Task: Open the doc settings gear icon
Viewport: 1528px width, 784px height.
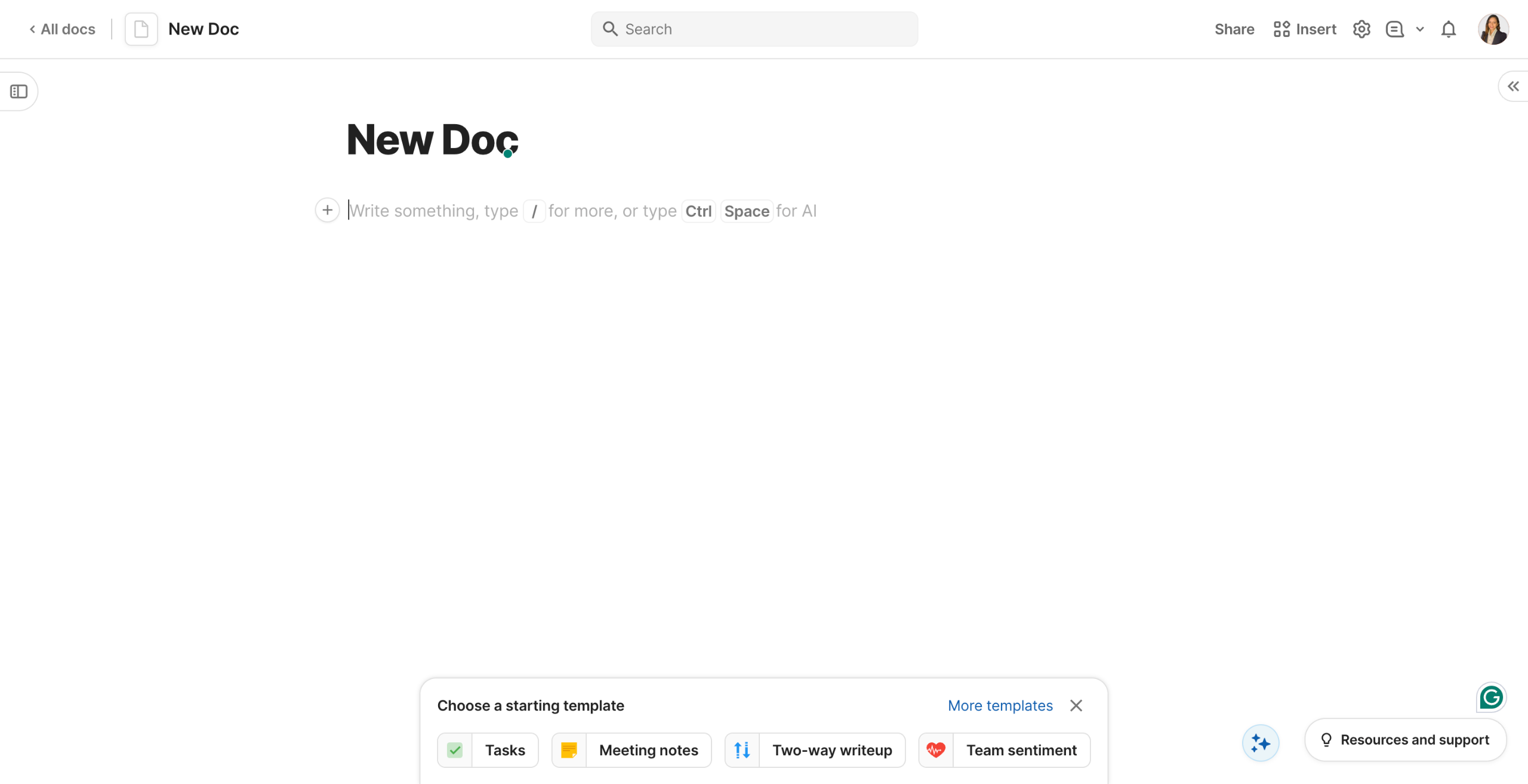Action: coord(1361,29)
